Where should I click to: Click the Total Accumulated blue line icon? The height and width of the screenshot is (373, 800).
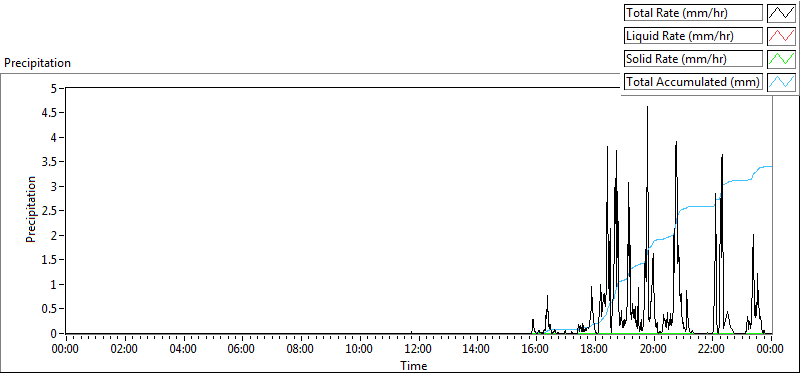(x=782, y=82)
